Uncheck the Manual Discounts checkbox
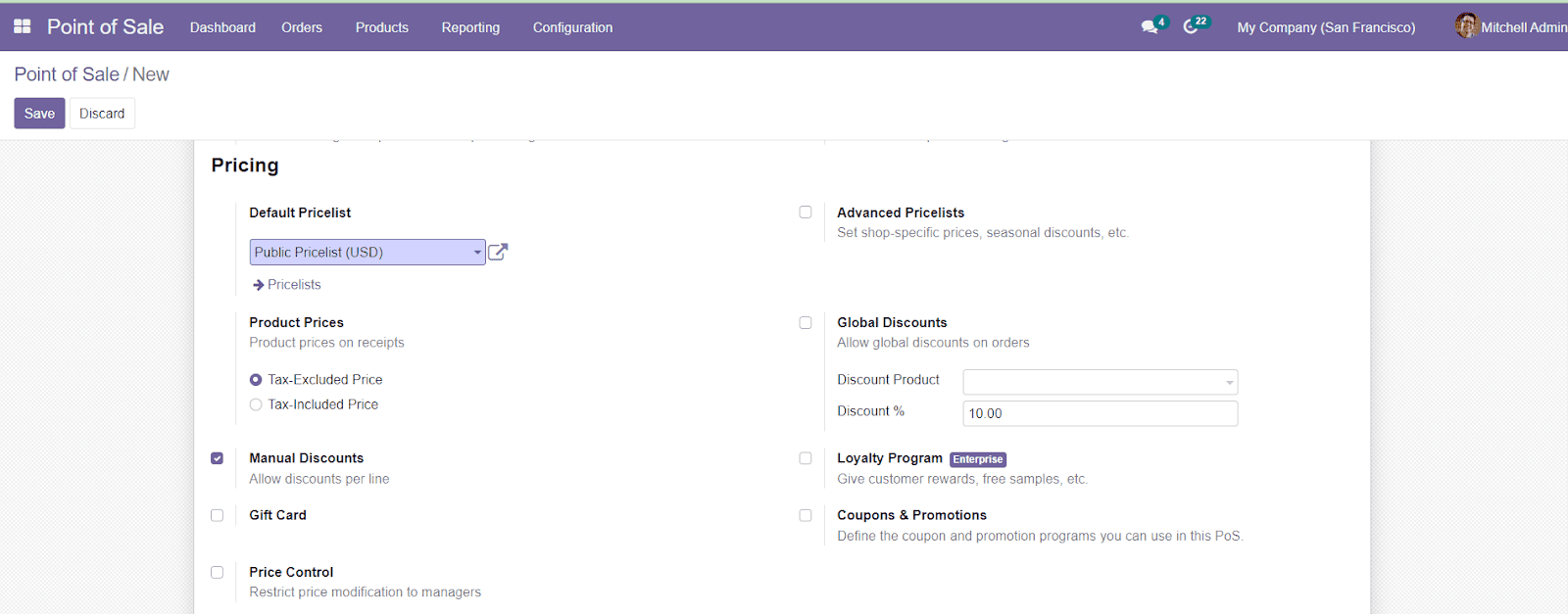Image resolution: width=1568 pixels, height=614 pixels. pos(218,458)
